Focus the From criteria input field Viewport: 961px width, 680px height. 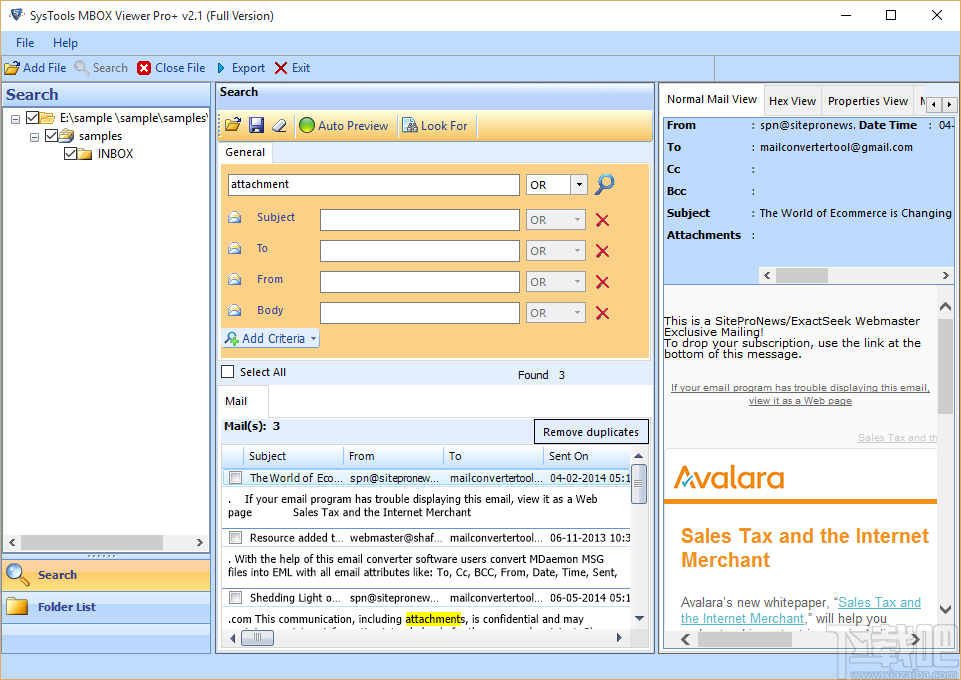pyautogui.click(x=420, y=282)
